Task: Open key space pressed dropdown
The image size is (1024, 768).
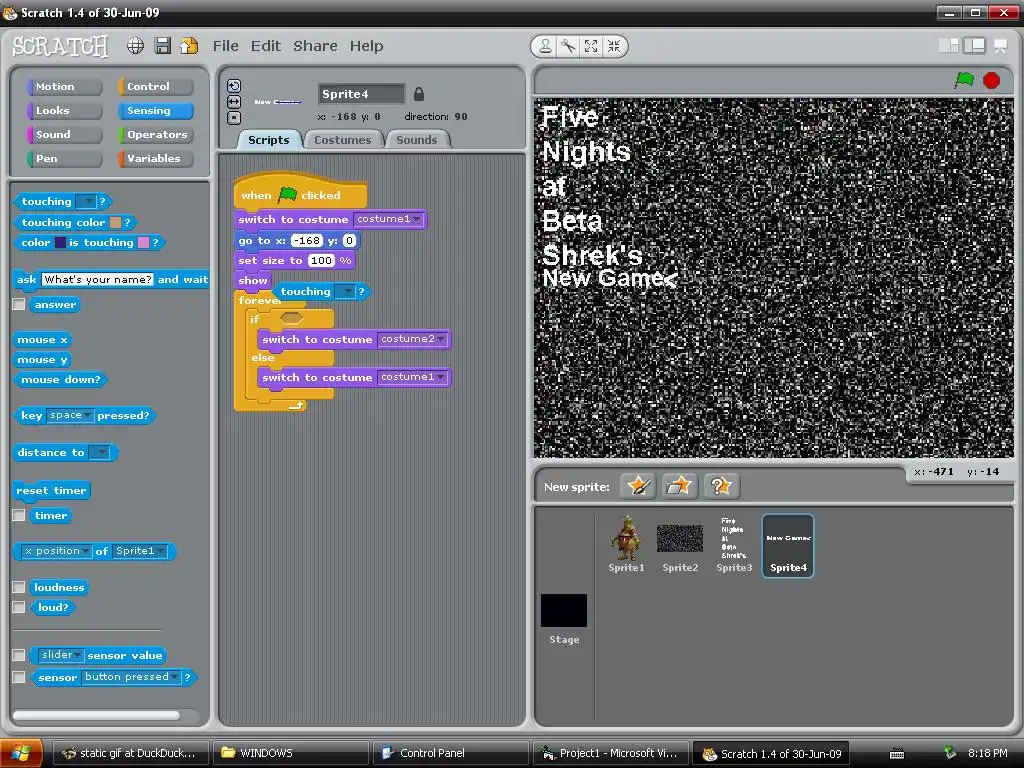Action: (70, 415)
